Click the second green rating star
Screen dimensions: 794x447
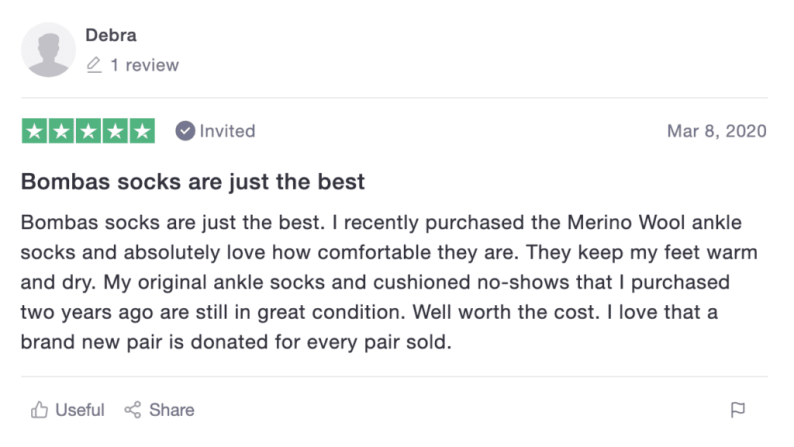62,131
